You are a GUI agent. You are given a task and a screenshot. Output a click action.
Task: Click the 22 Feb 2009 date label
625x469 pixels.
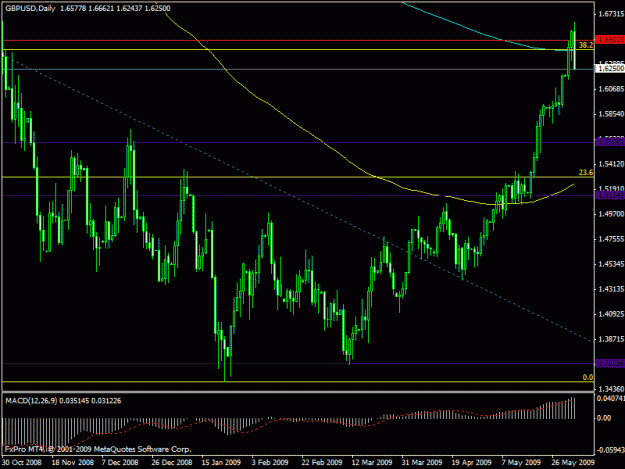[322, 463]
